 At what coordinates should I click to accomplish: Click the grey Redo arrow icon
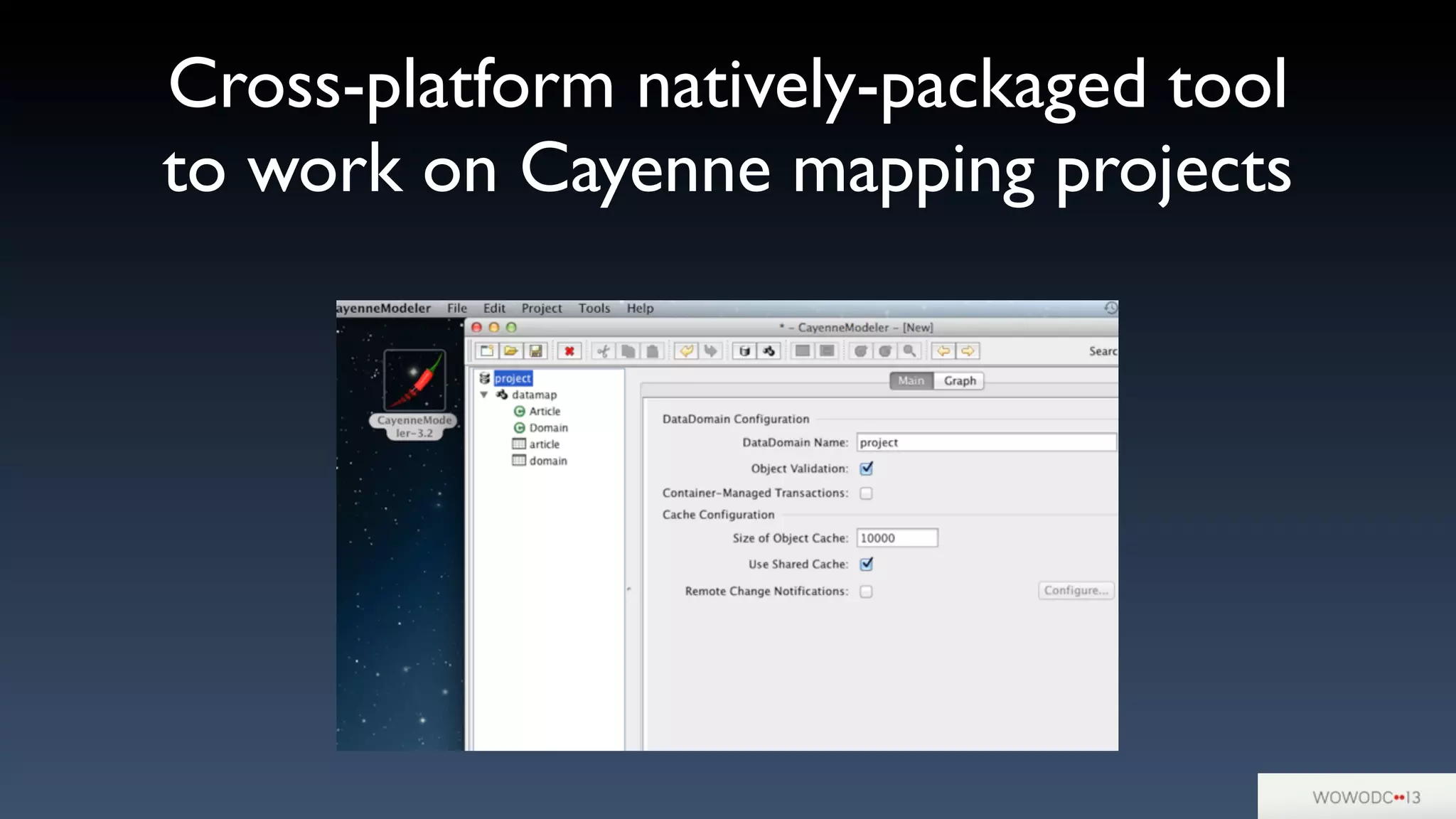710,350
